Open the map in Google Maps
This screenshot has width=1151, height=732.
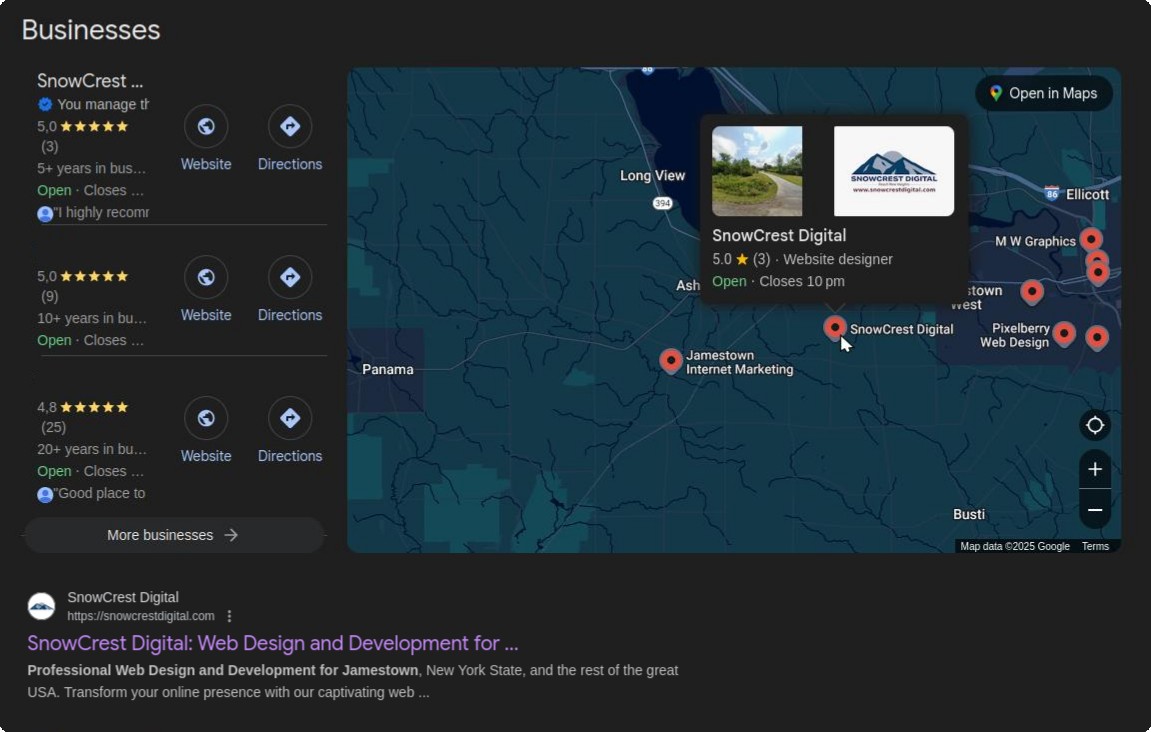(x=1043, y=94)
